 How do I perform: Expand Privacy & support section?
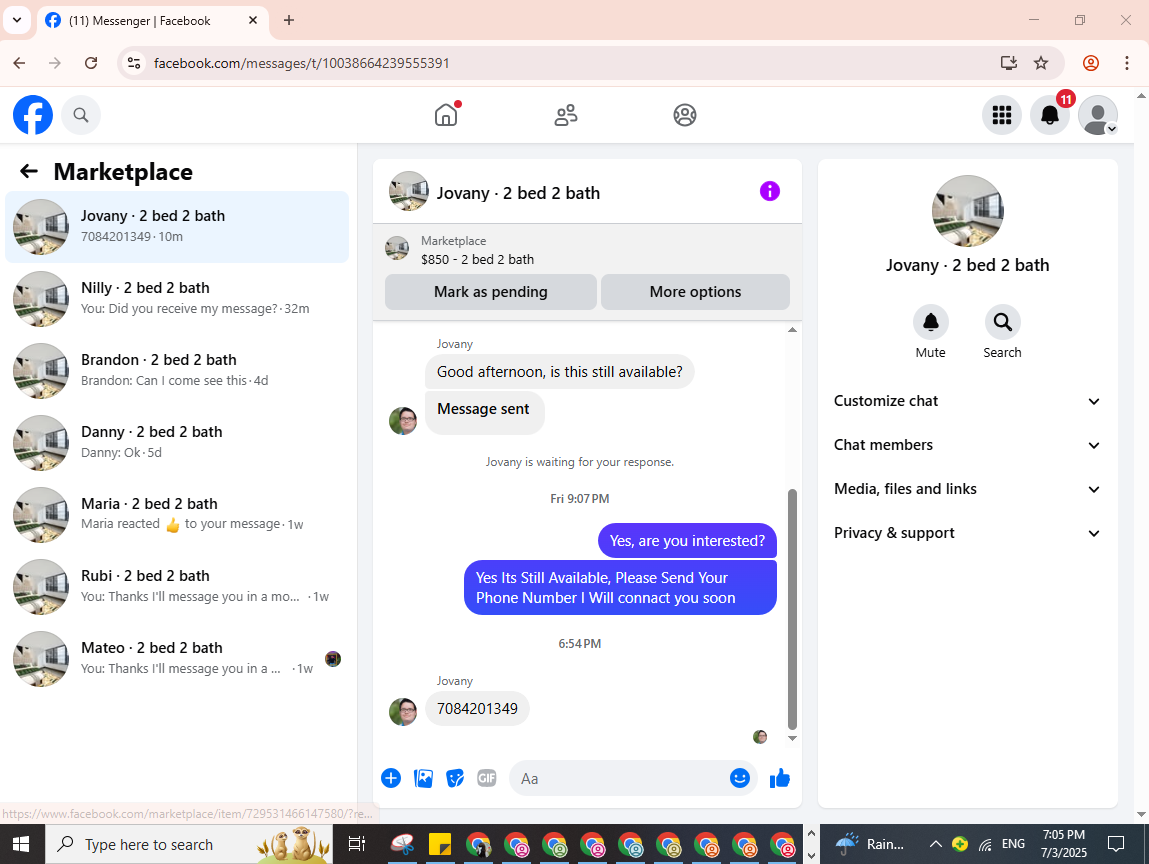[967, 533]
